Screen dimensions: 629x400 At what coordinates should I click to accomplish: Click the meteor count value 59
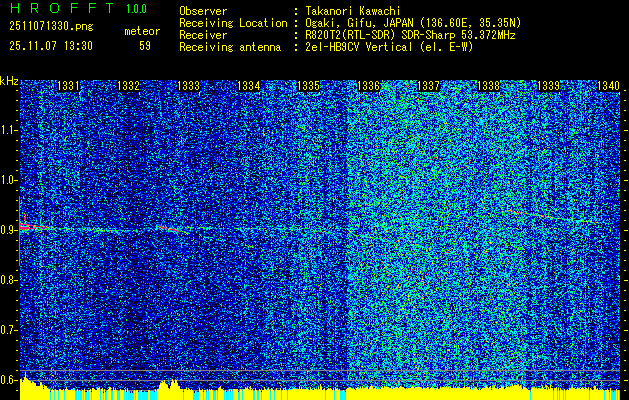(145, 46)
